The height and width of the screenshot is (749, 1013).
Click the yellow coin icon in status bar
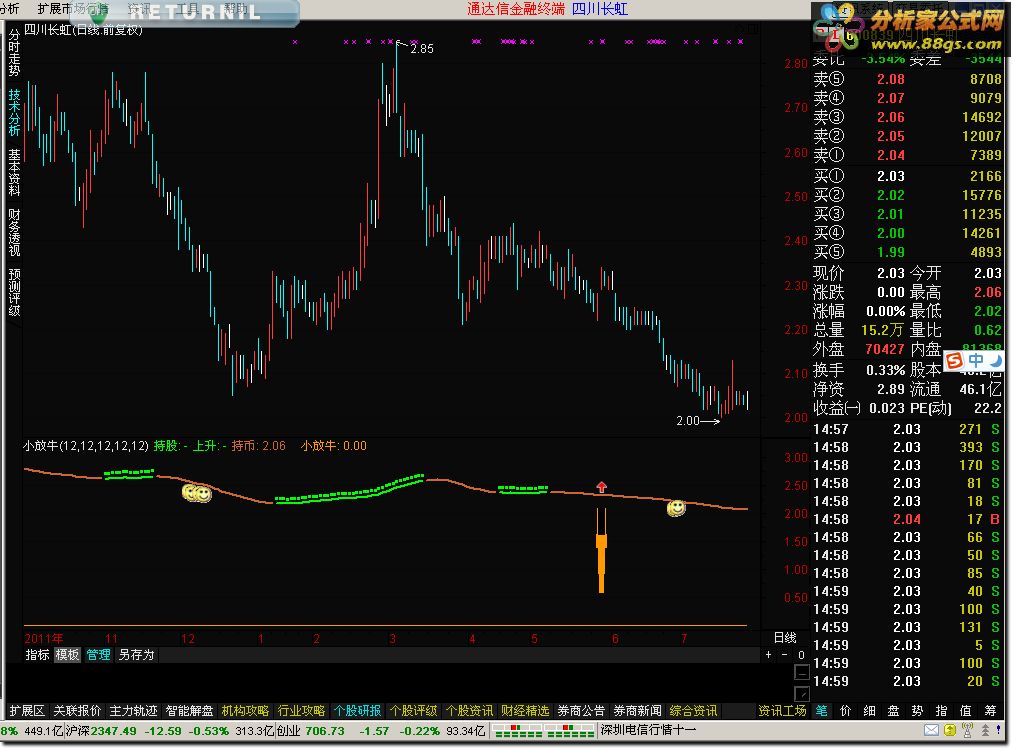(950, 730)
